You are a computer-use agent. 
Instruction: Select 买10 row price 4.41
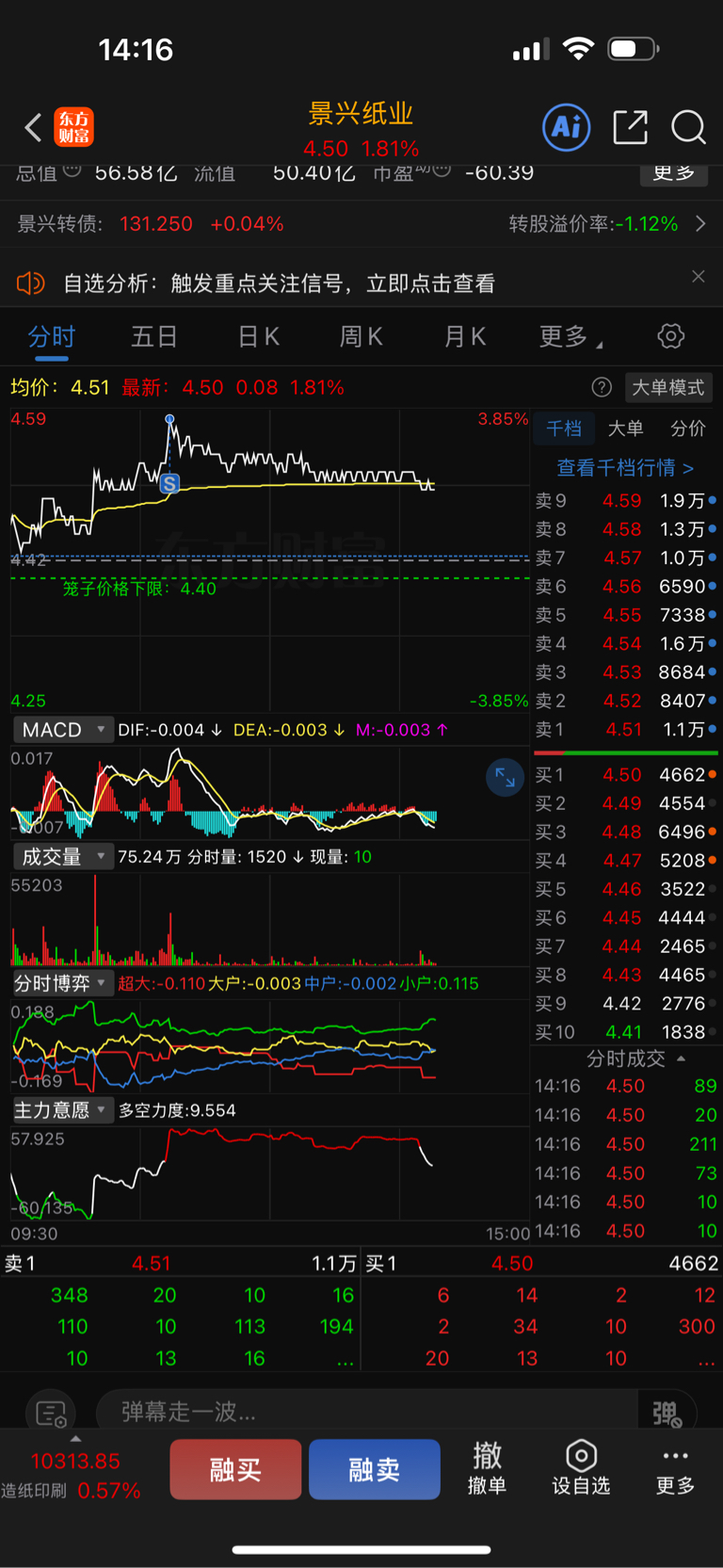tap(623, 1032)
